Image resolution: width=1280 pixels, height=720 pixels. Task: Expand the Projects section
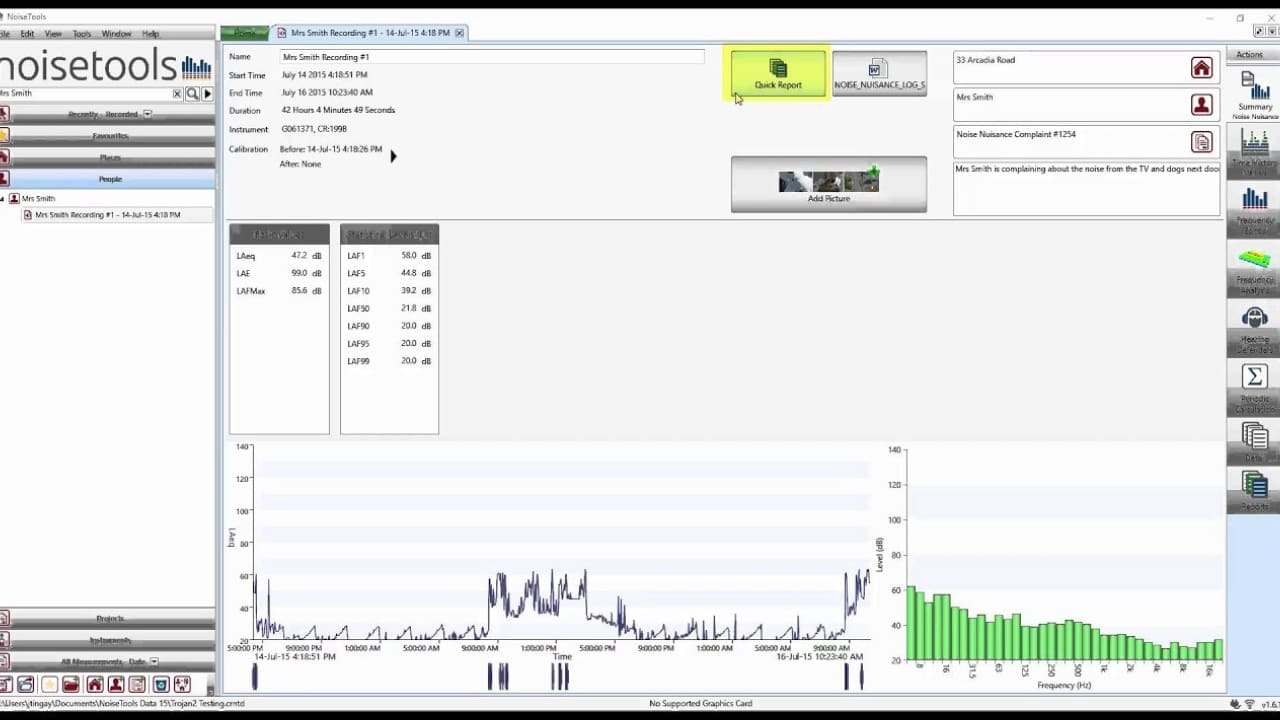107,618
